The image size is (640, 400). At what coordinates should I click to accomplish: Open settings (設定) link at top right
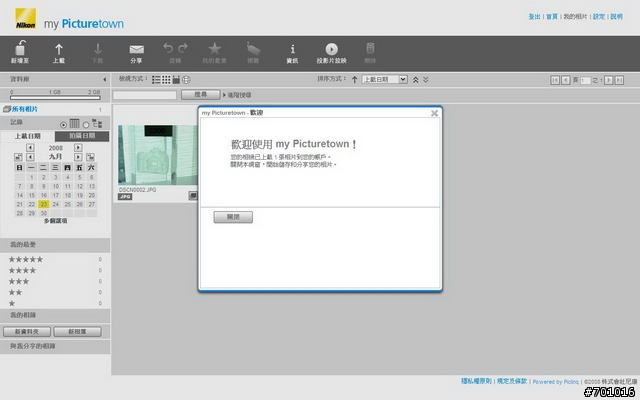pos(599,17)
